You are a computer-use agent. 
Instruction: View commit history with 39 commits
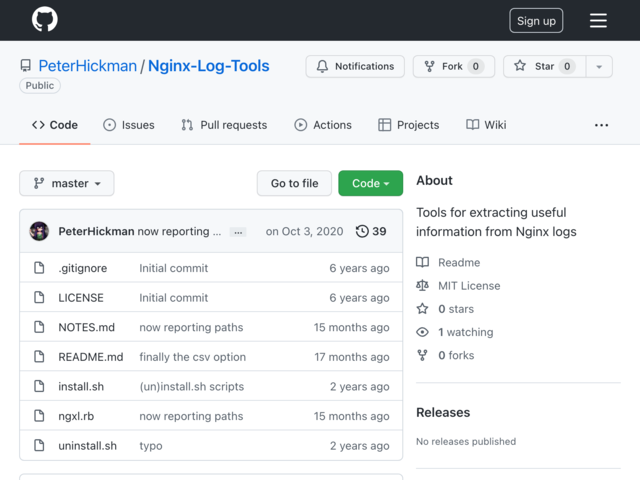point(371,231)
